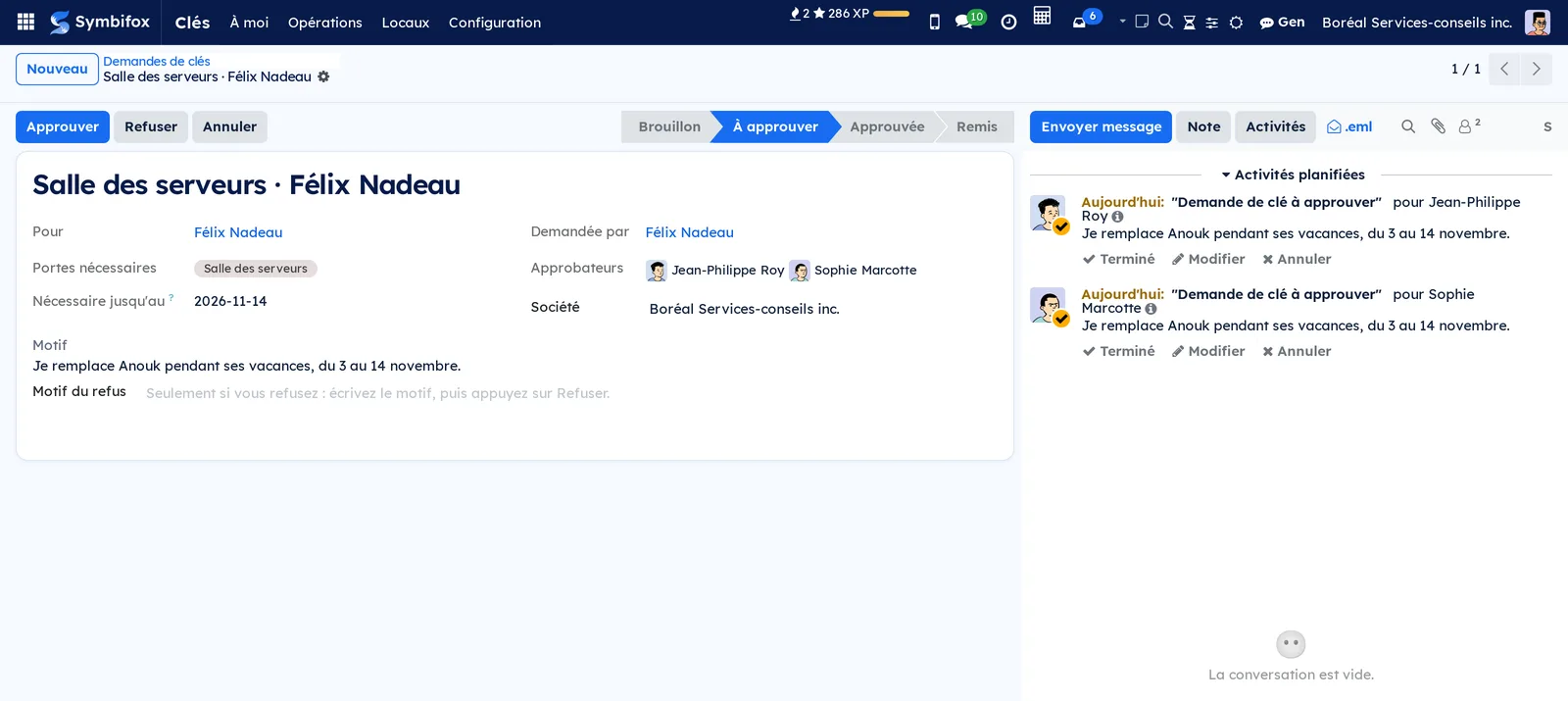This screenshot has height=701, width=1568.
Task: Open the apps grid menu
Action: pos(26,22)
